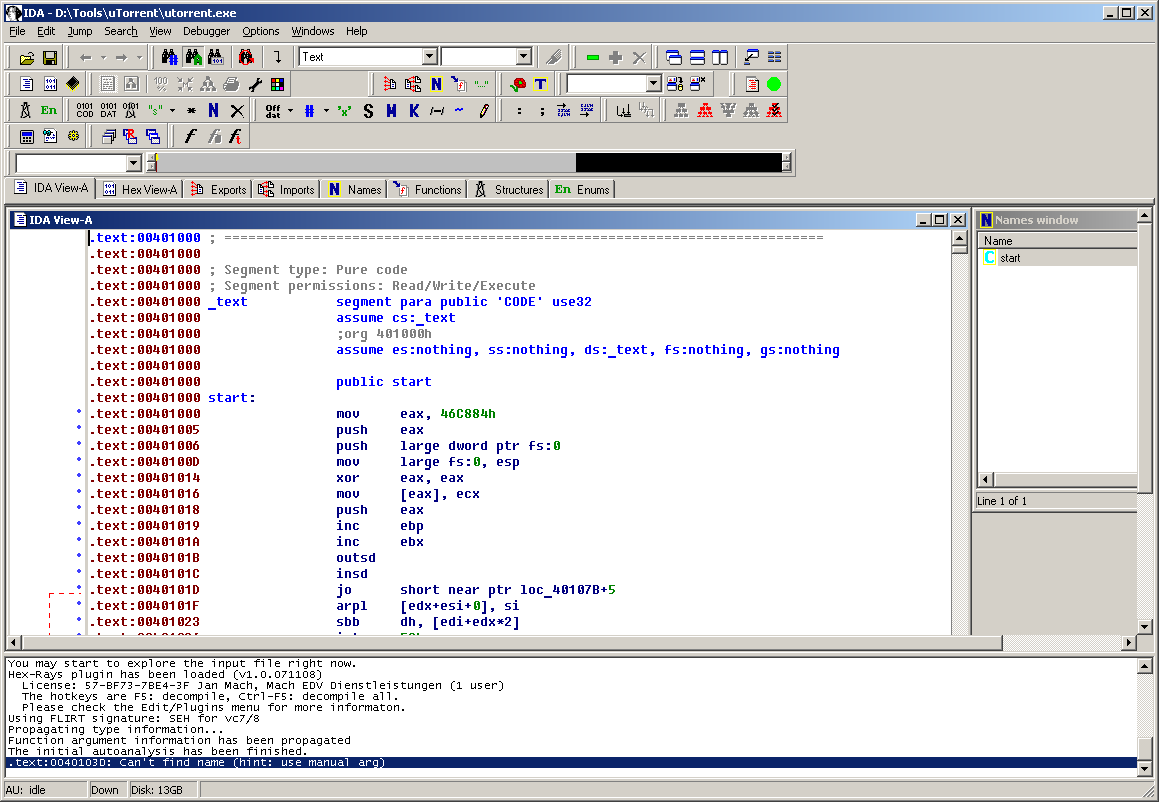Click the red cross-references tree icon
This screenshot has width=1159, height=802.
[704, 111]
